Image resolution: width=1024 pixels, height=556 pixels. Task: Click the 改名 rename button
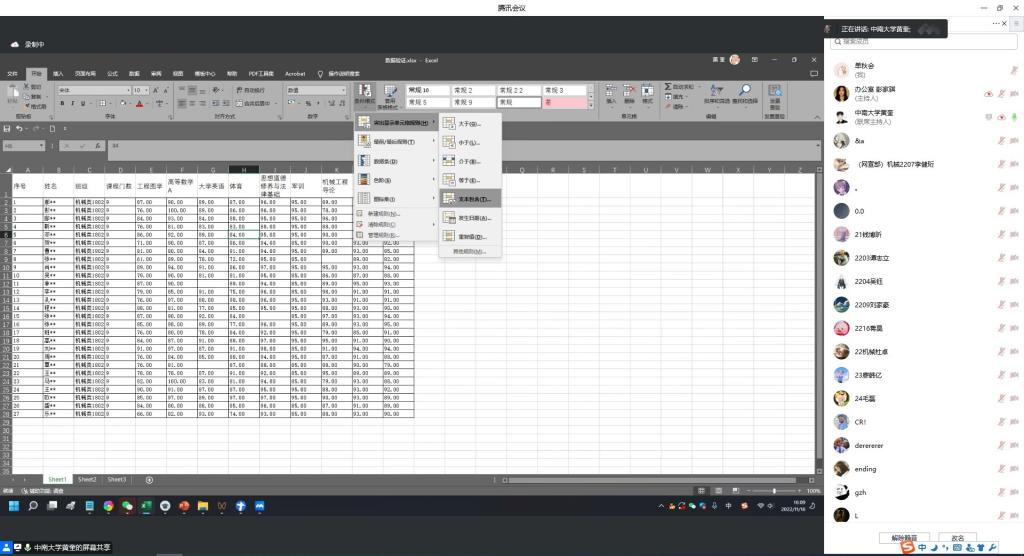[x=957, y=537]
